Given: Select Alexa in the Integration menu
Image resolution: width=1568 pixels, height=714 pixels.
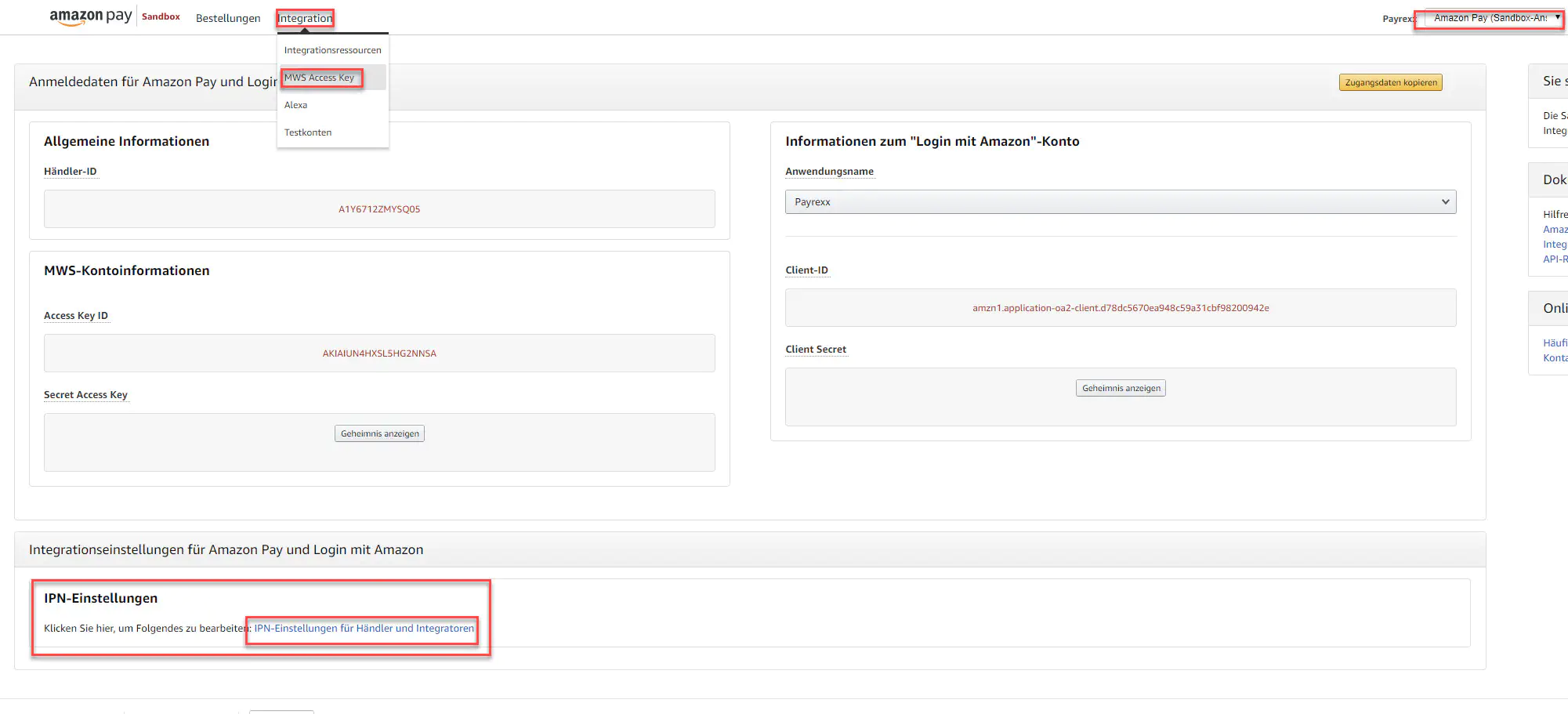Looking at the screenshot, I should point(295,105).
